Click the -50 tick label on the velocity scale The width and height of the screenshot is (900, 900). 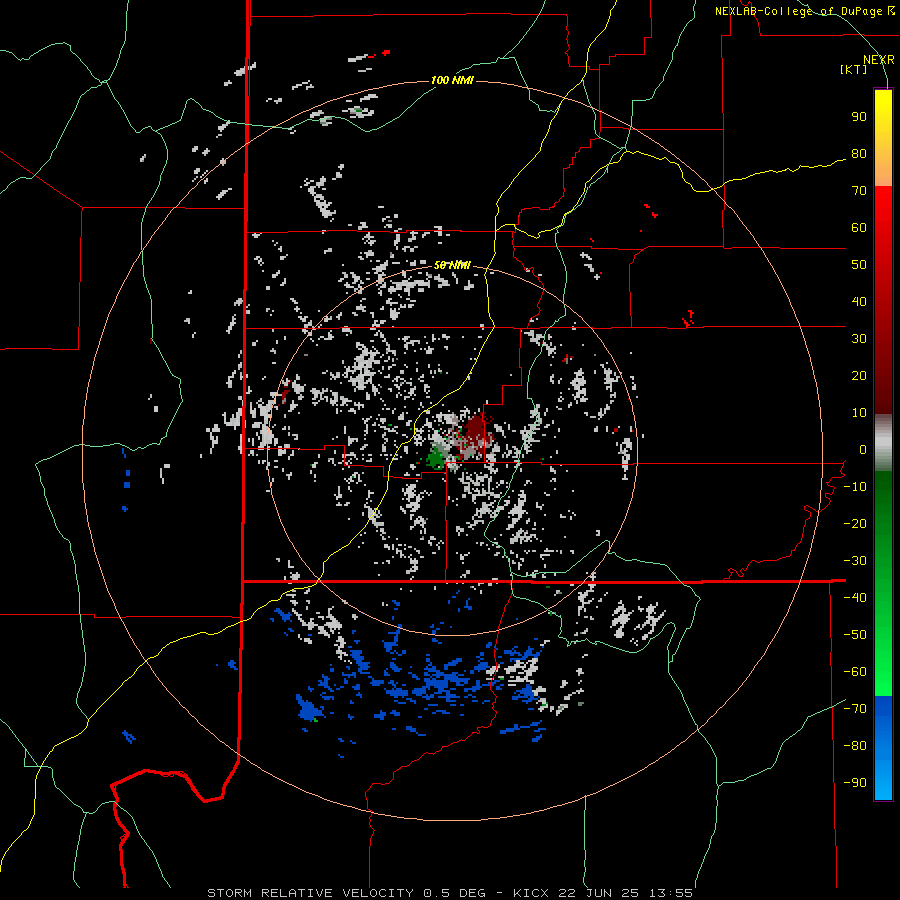tap(855, 635)
